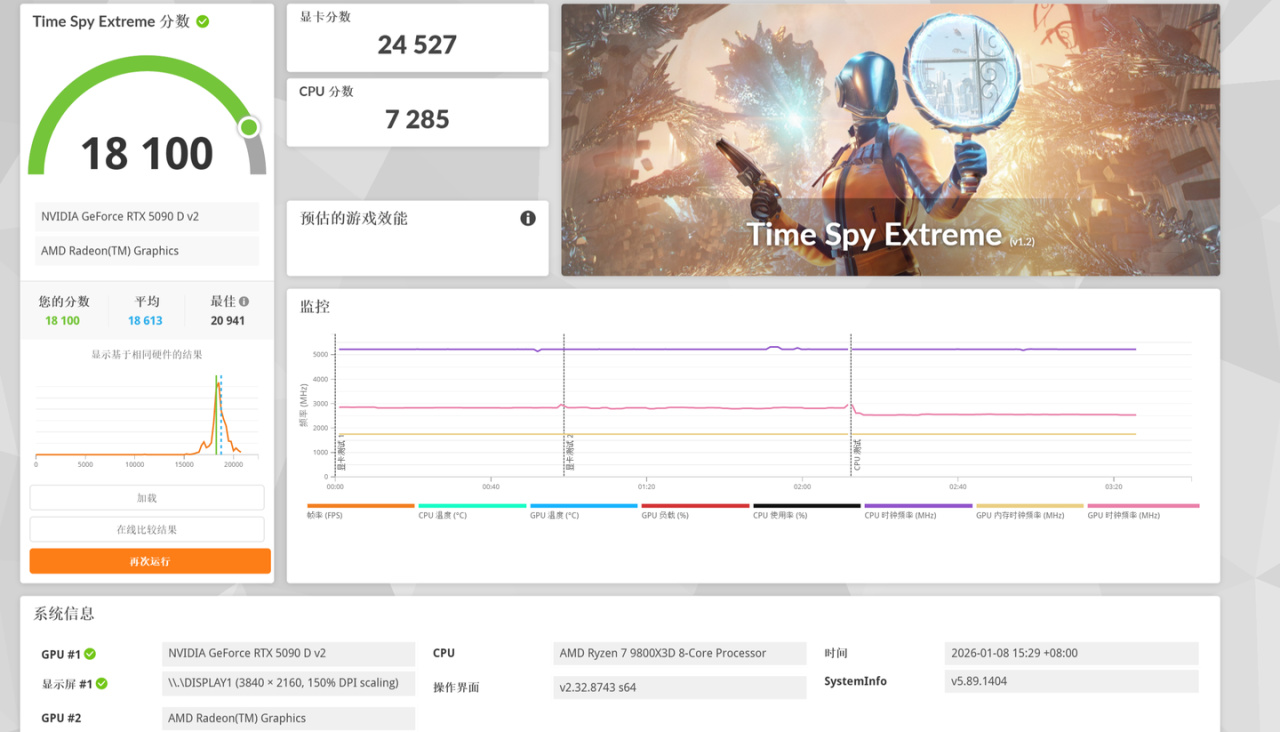Viewport: 1280px width, 732px height.
Task: Click the Time Spy Extreme banner image
Action: [890, 140]
